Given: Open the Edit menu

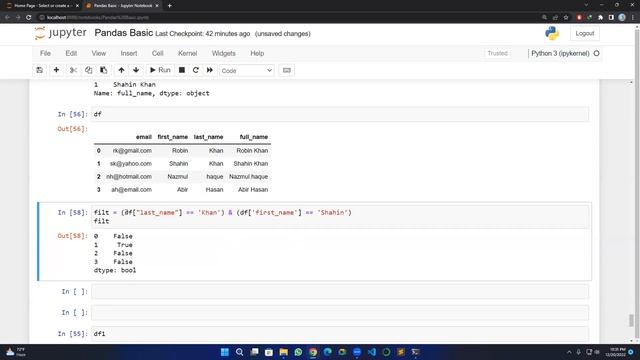Looking at the screenshot, I should 71,53.
